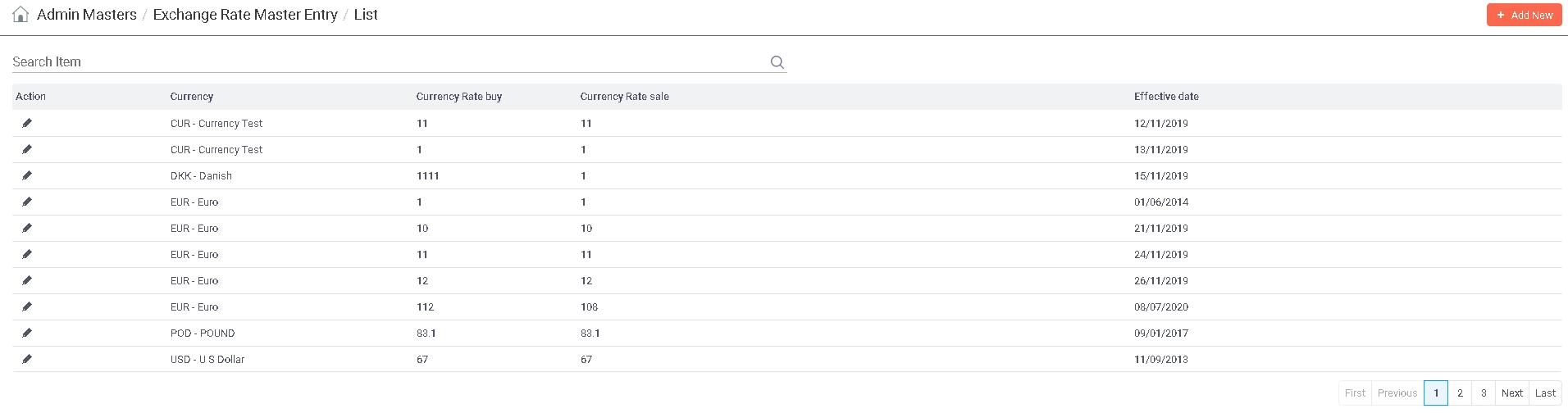Open Admin Masters breadcrumb link
Screen dimensions: 1568x413
click(x=87, y=15)
